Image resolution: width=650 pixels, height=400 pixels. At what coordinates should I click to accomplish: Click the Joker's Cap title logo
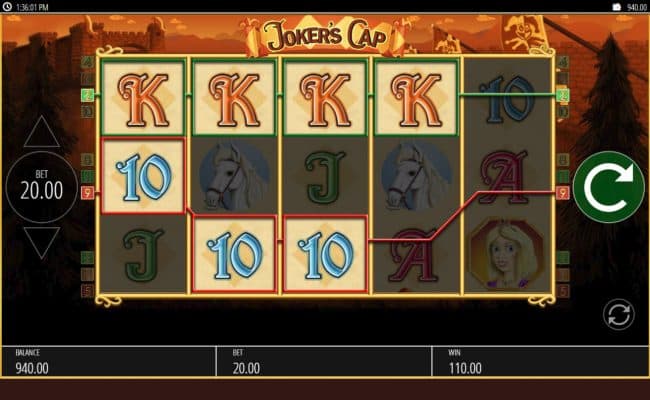[325, 35]
